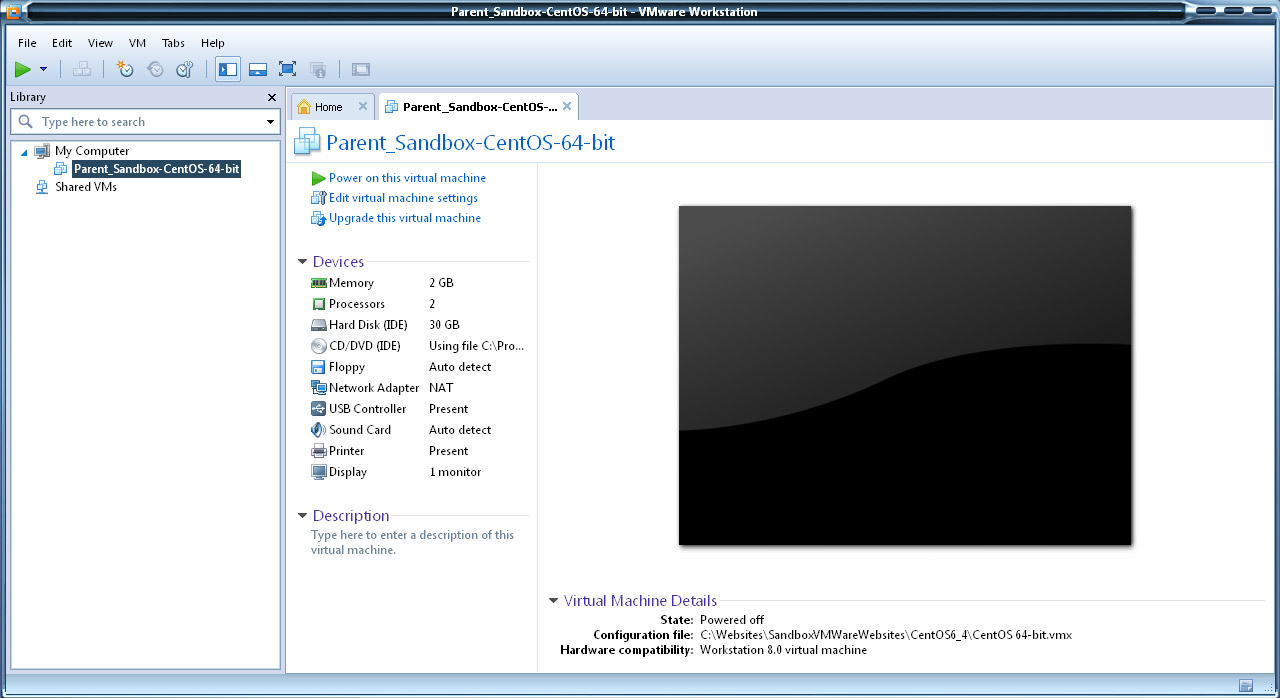Click the Workstation 8.0 virtual machine text
Screen dimensions: 1280x698
(x=783, y=650)
